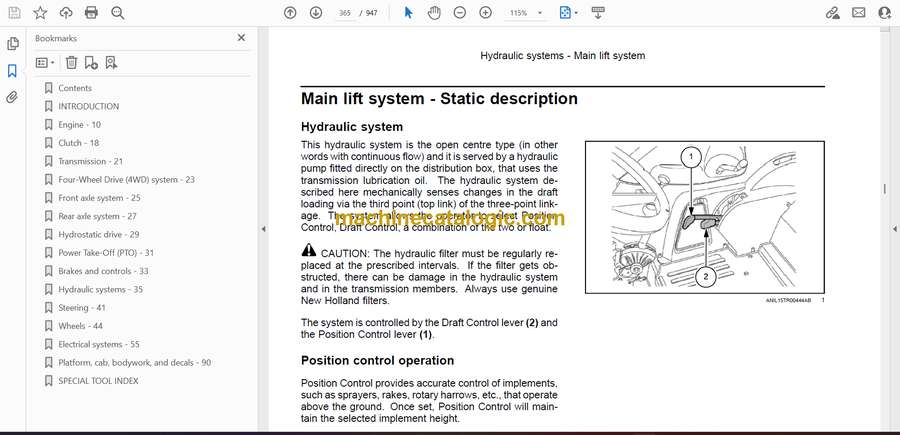Click the star bookmark icon in toolbar
The width and height of the screenshot is (900, 435).
click(x=40, y=13)
